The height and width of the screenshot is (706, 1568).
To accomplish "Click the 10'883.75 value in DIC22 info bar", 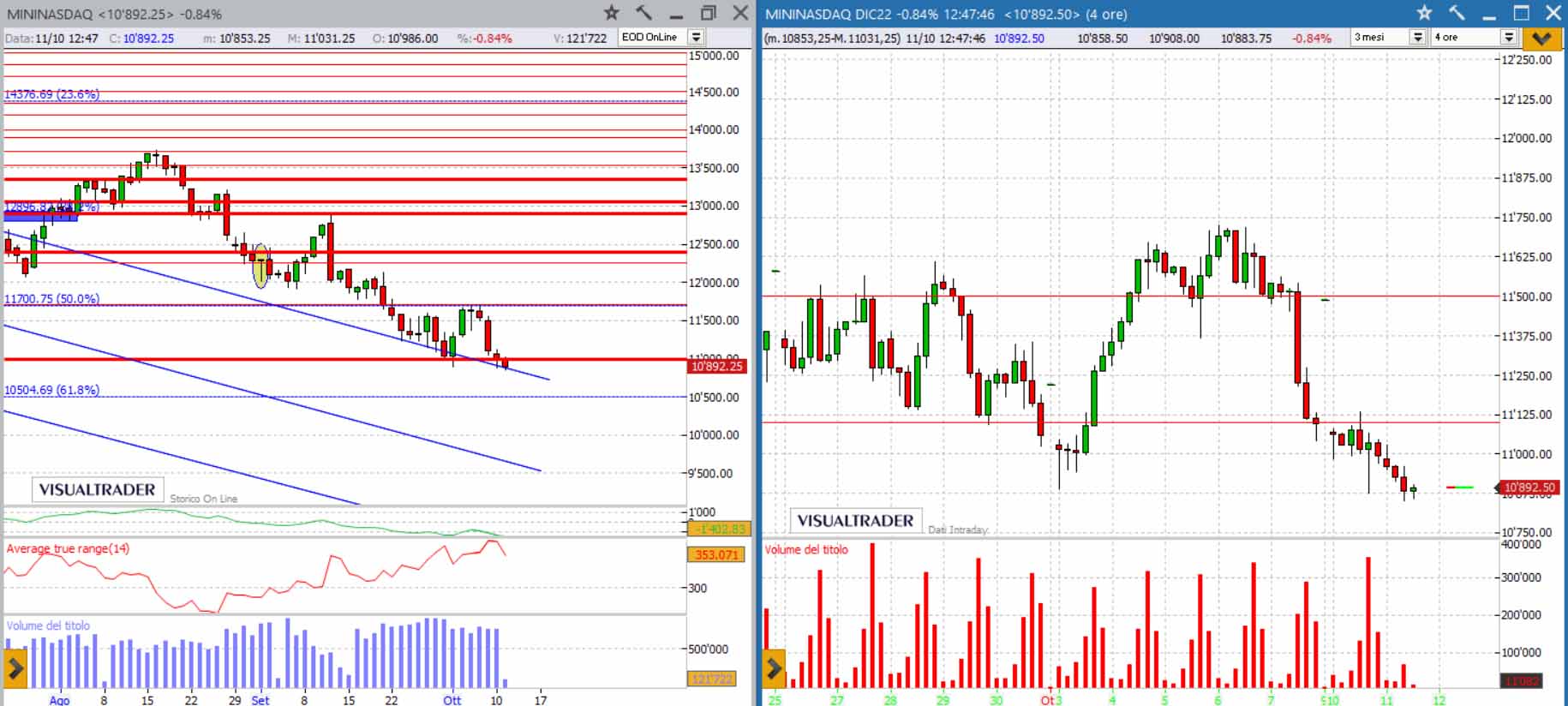I will click(x=1247, y=39).
